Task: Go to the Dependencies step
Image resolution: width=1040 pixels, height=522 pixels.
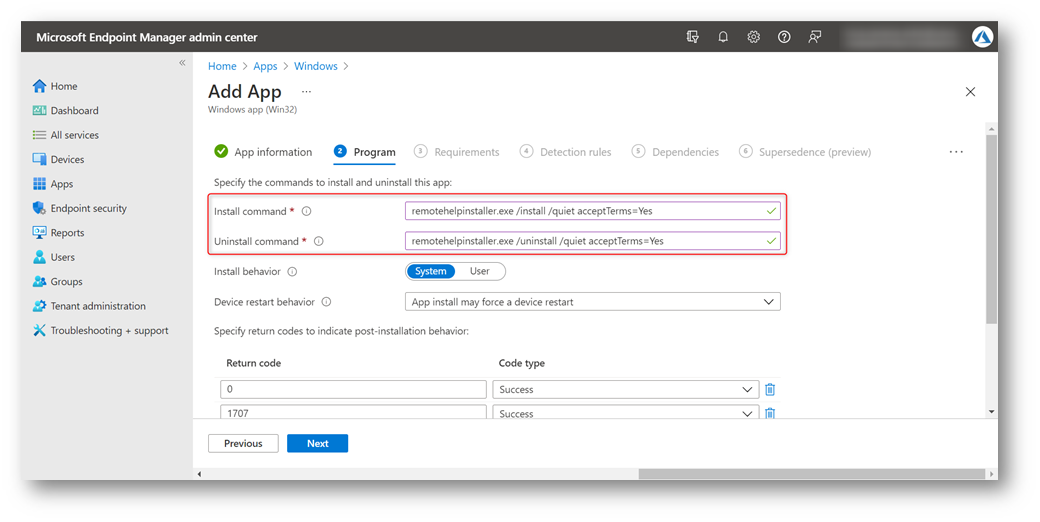Action: click(675, 152)
